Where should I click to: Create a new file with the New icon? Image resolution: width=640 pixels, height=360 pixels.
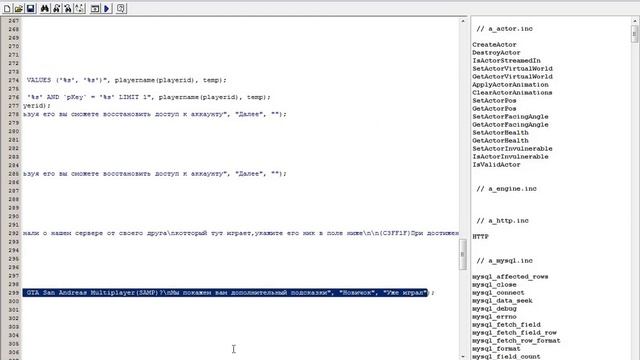(7, 8)
